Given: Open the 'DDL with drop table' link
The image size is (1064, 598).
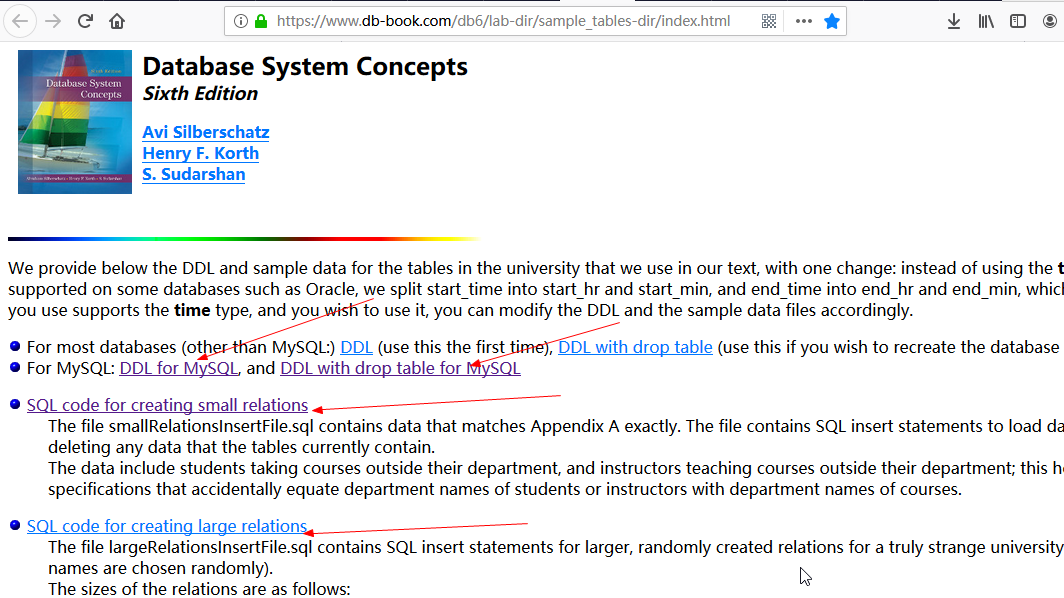Looking at the screenshot, I should pyautogui.click(x=635, y=347).
